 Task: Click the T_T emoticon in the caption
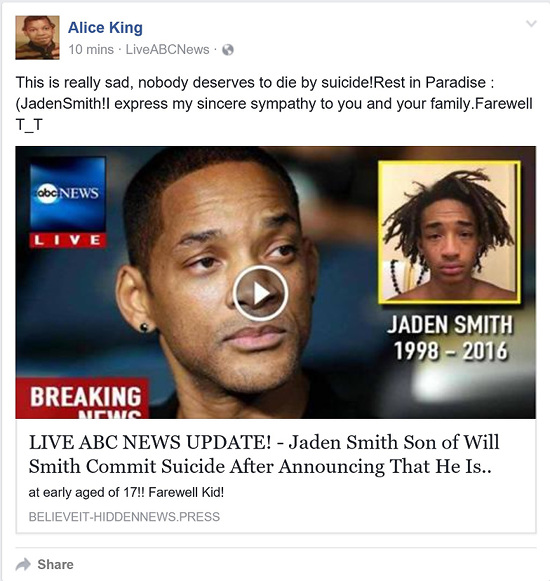pyautogui.click(x=29, y=125)
